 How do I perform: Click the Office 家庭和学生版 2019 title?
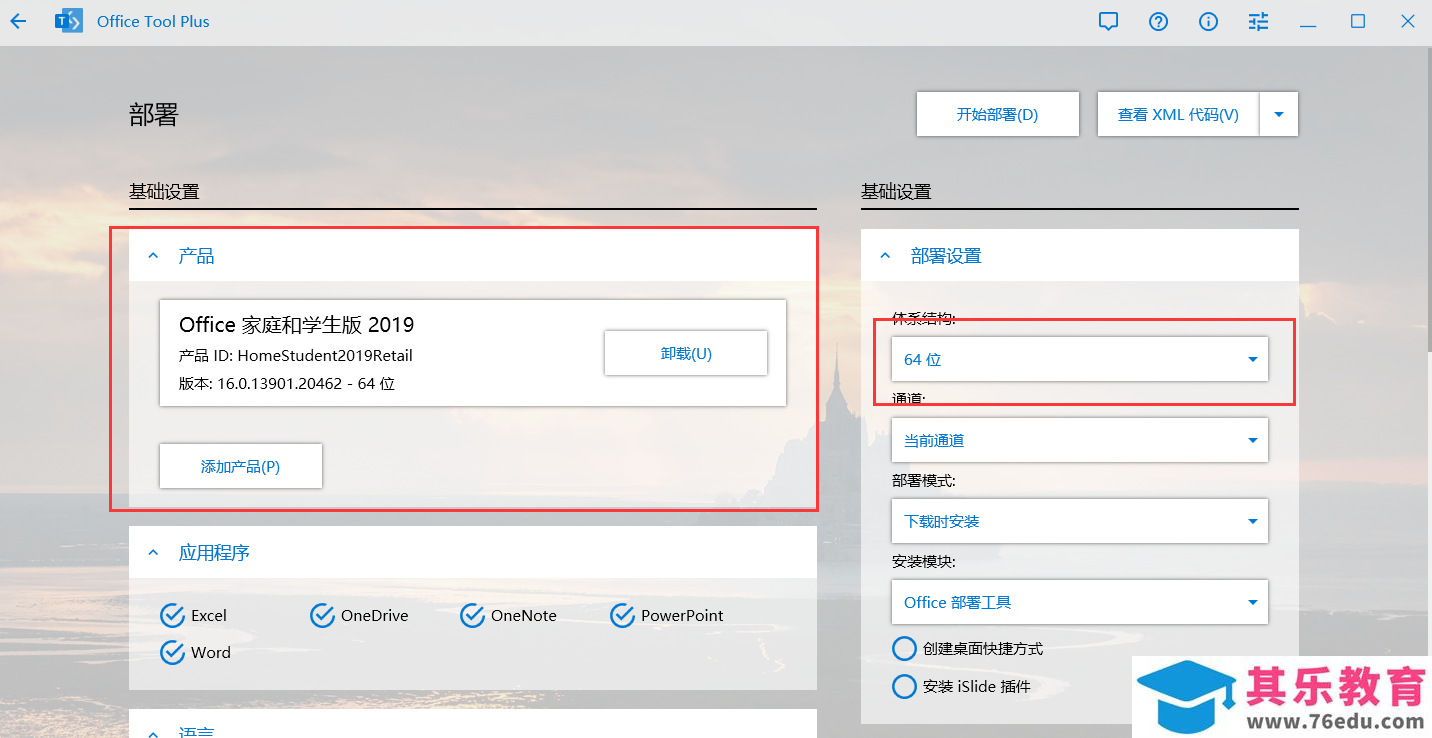pos(296,324)
